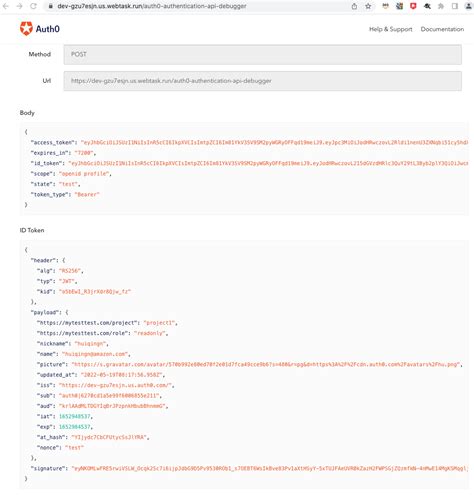
Task: Click the Url input field
Action: click(263, 81)
